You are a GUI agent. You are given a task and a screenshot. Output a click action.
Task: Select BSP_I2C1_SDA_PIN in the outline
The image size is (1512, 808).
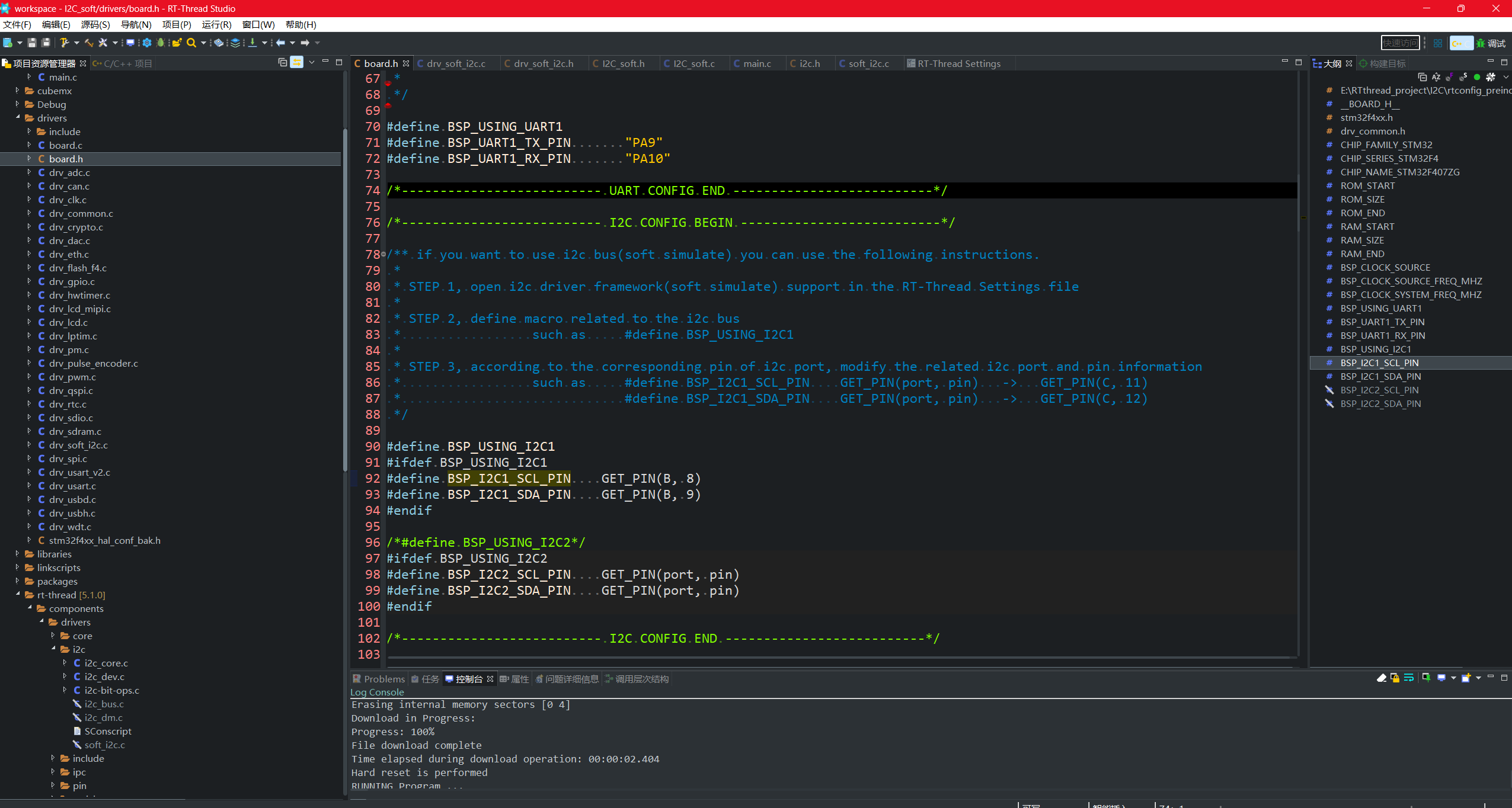click(x=1380, y=377)
